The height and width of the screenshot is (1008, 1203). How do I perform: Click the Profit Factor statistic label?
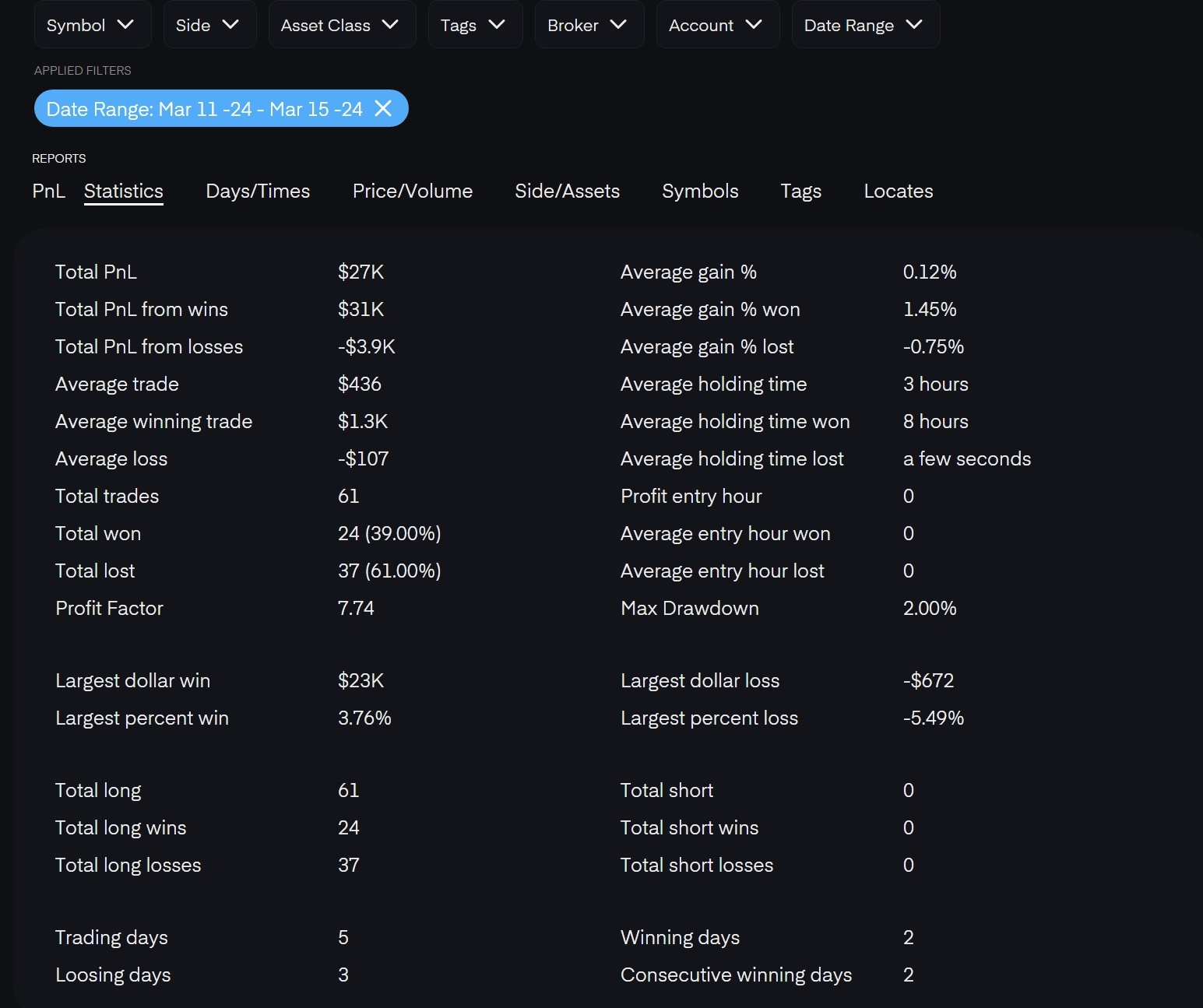pos(109,608)
